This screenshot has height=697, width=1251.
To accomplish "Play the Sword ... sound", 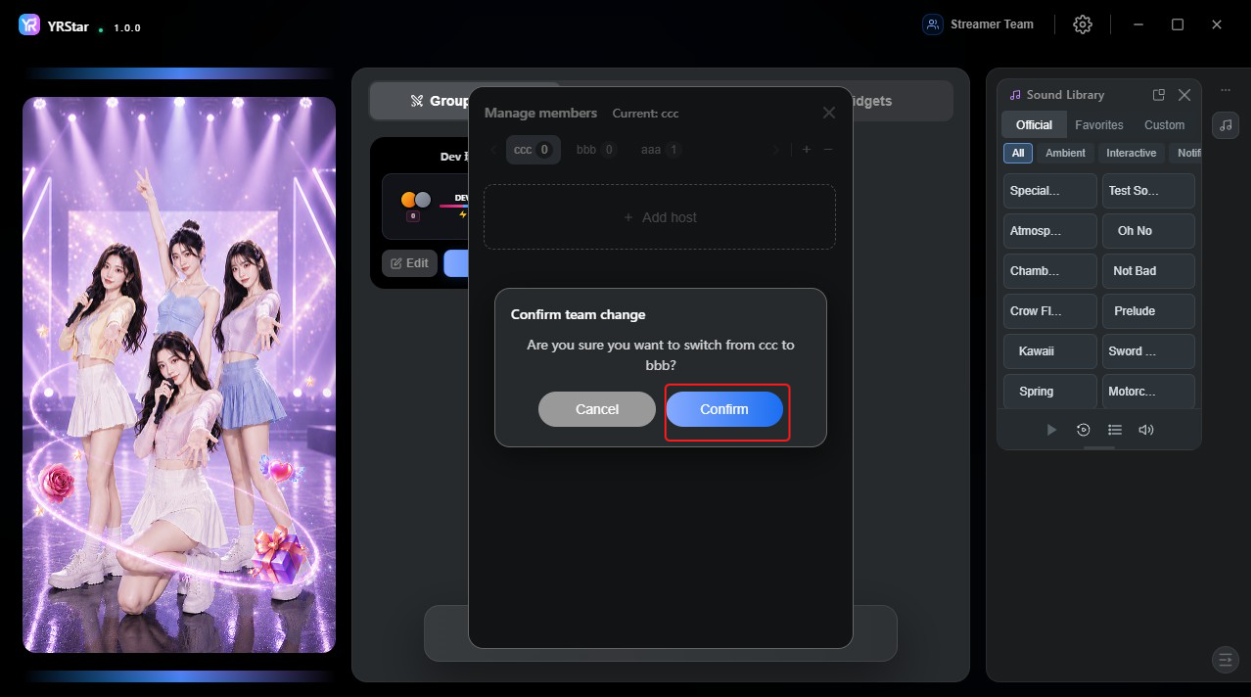I will (1149, 351).
